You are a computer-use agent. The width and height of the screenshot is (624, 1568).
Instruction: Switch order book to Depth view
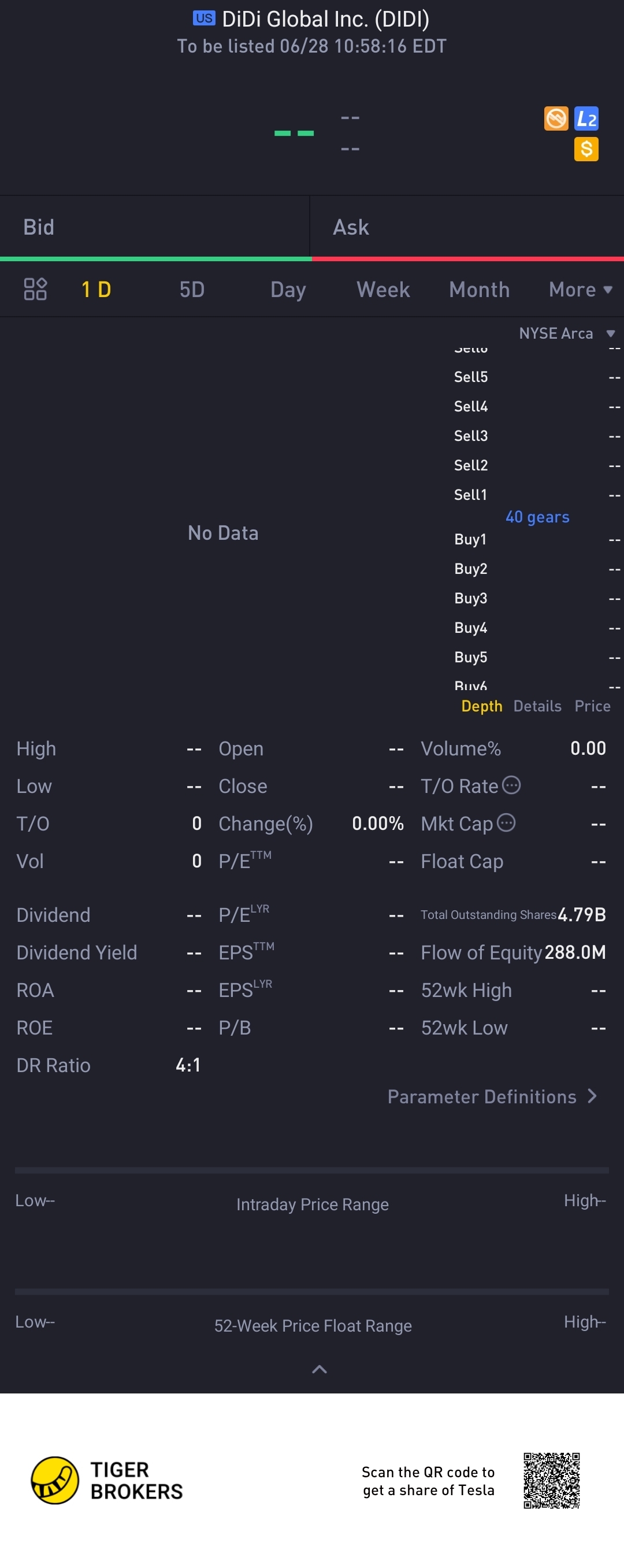click(481, 706)
